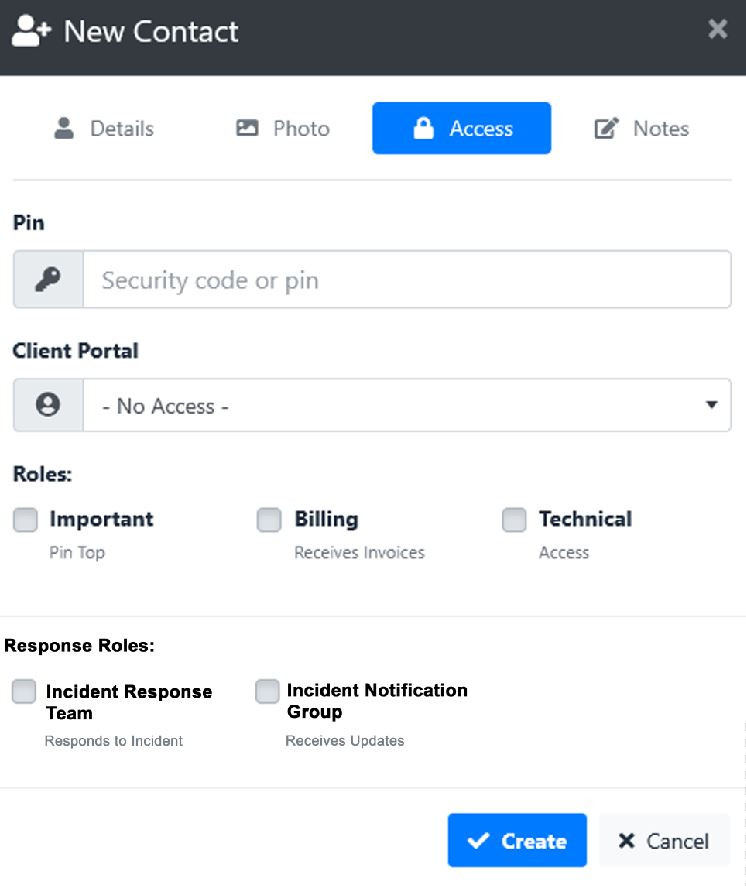Select Incident Notification Group checkbox
This screenshot has height=886, width=746.
(267, 691)
